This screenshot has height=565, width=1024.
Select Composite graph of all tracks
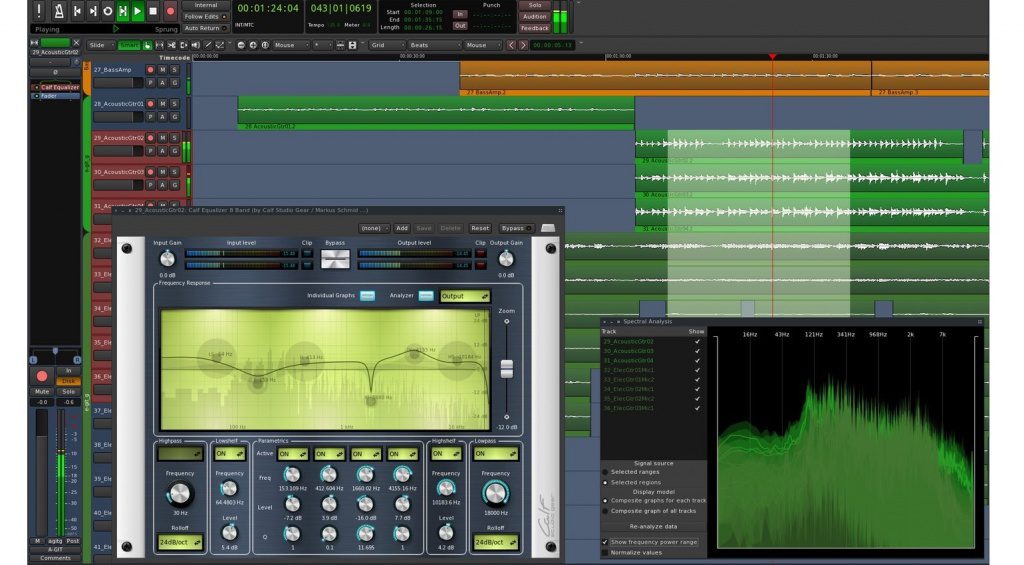click(605, 510)
